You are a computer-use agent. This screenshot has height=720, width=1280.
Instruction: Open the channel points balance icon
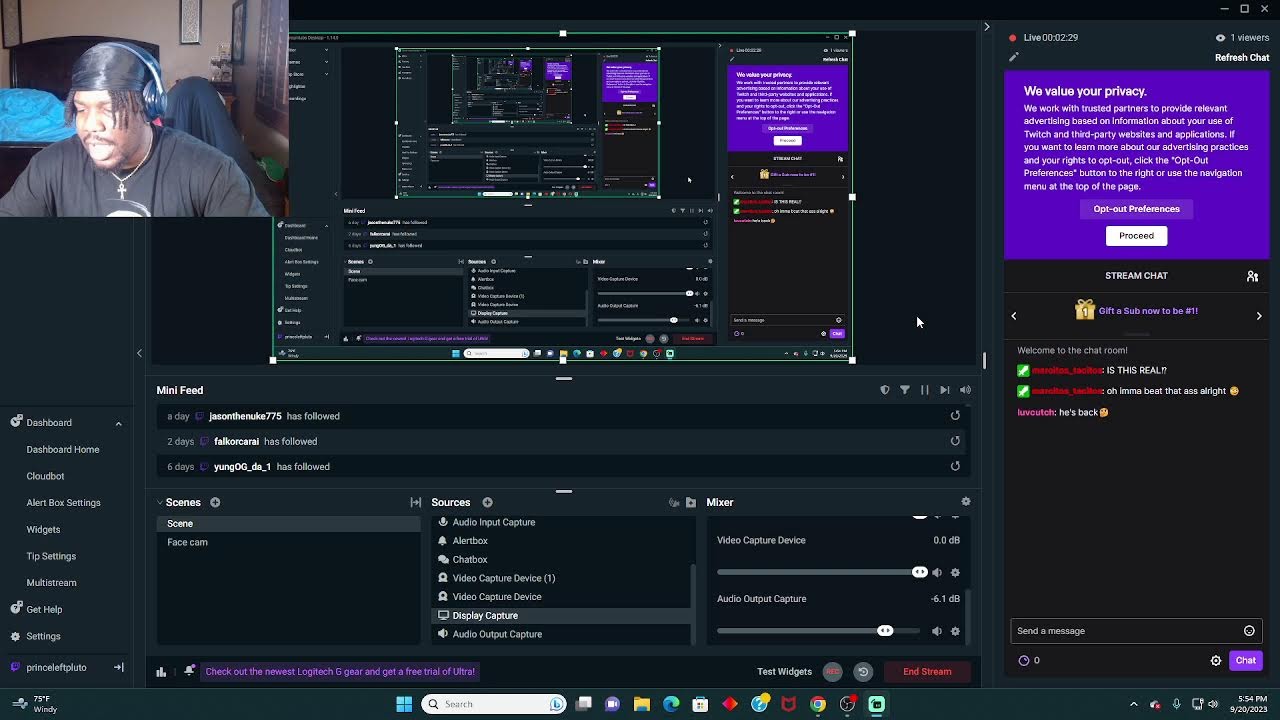[1024, 661]
